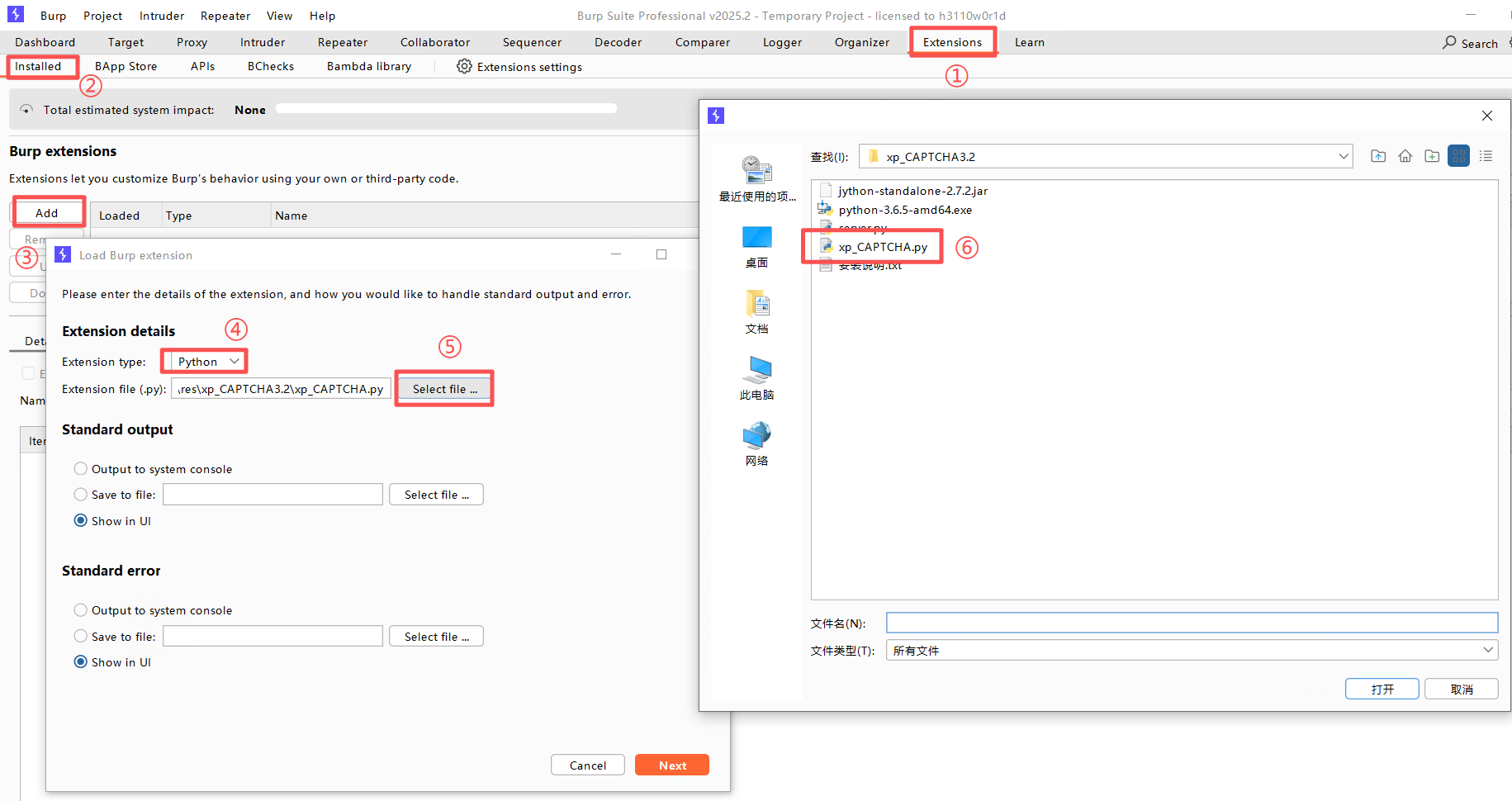Select standard output 'Show in UI' radio
The width and height of the screenshot is (1512, 801).
pos(80,521)
